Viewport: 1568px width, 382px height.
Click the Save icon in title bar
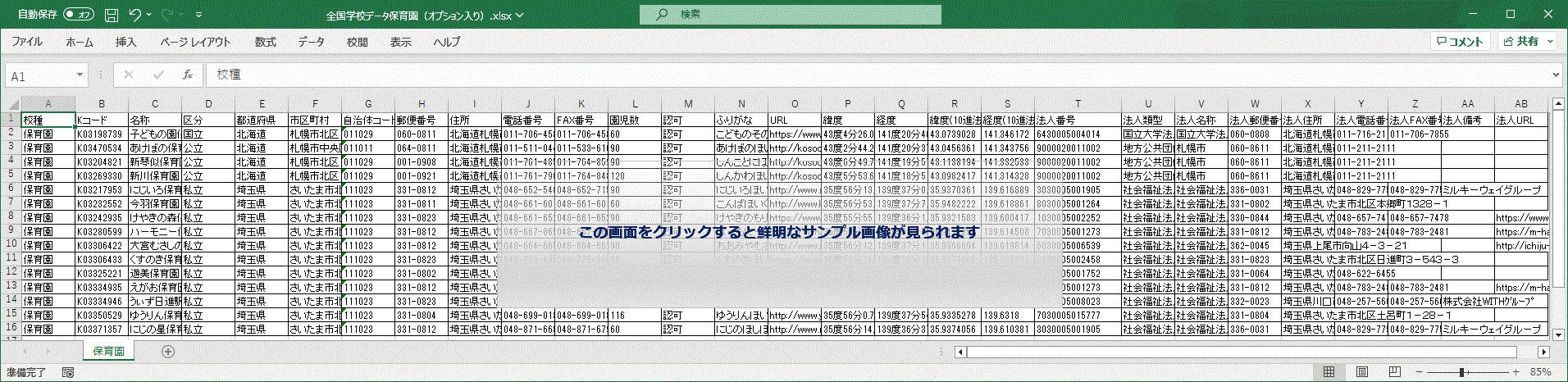point(112,15)
